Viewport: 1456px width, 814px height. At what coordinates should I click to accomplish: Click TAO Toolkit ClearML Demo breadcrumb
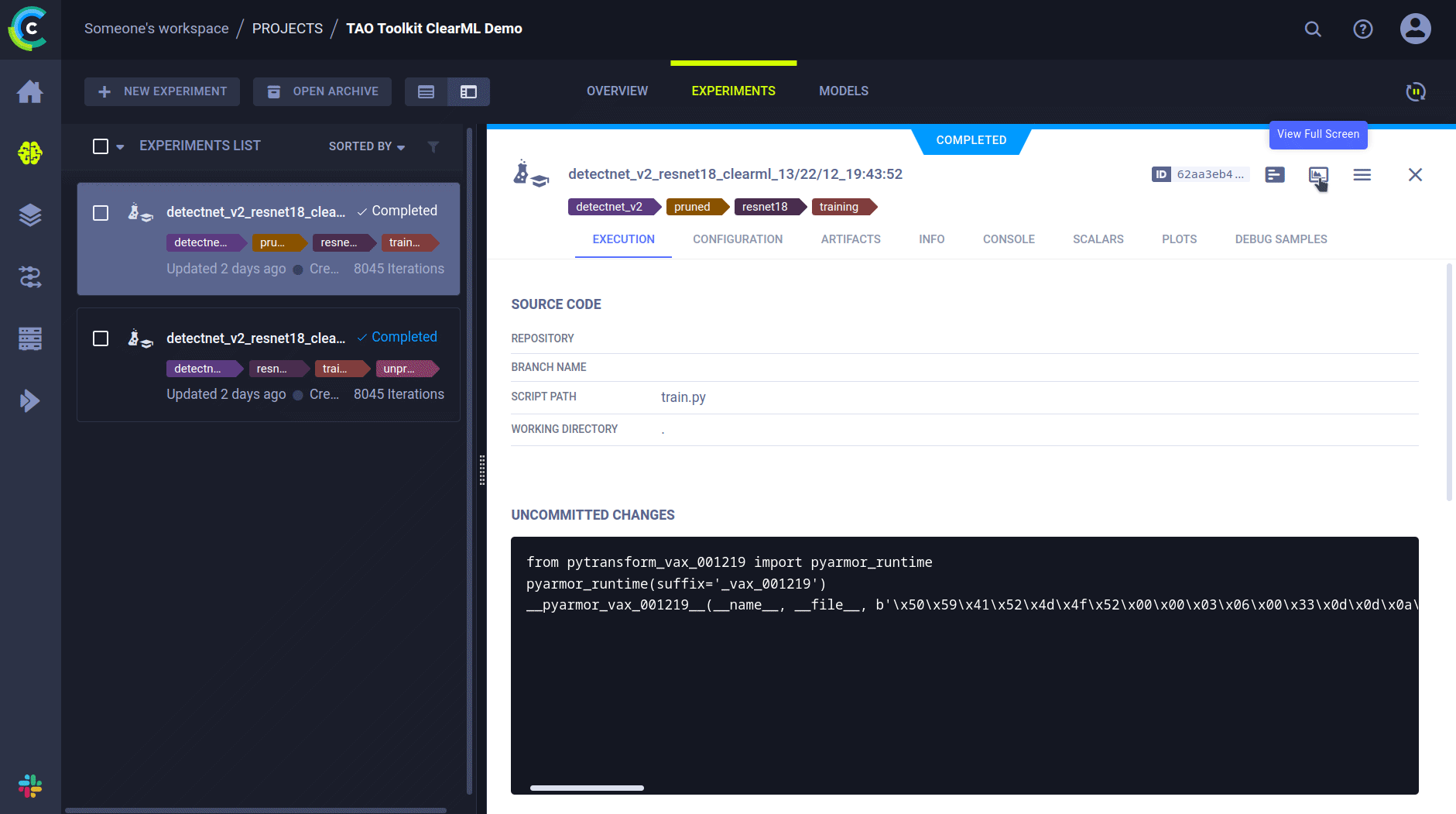pos(433,29)
